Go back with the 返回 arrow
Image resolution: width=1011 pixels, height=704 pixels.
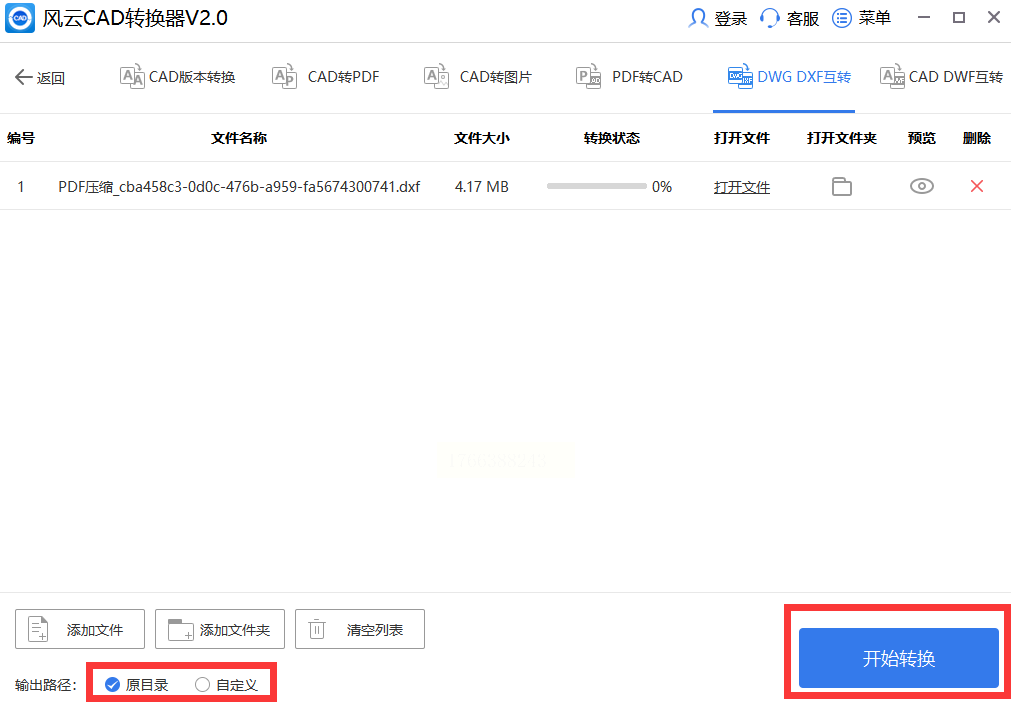(39, 78)
